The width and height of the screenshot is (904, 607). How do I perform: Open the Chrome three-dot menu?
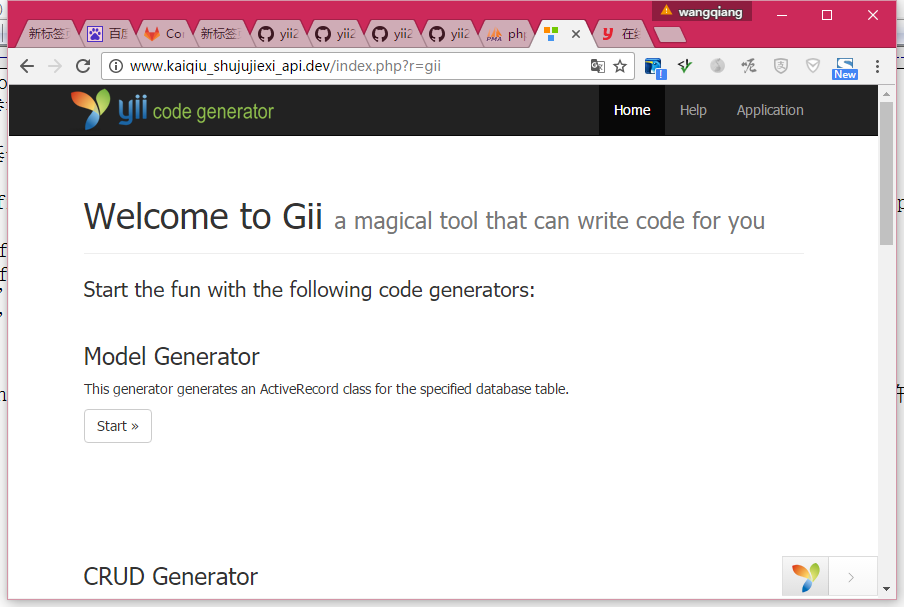pyautogui.click(x=877, y=66)
